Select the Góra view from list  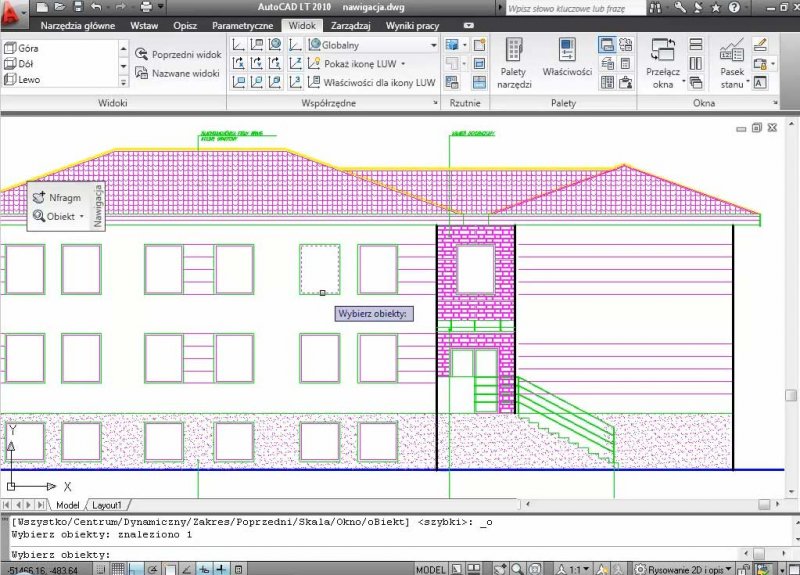pos(28,48)
